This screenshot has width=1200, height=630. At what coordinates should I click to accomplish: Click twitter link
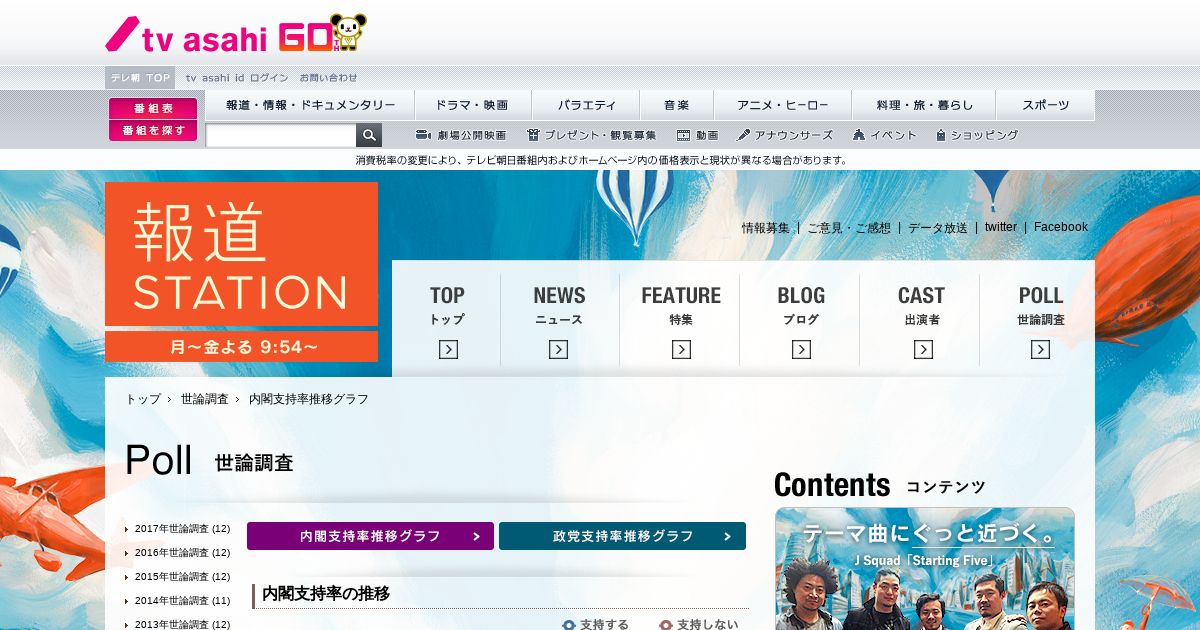[x=1000, y=227]
